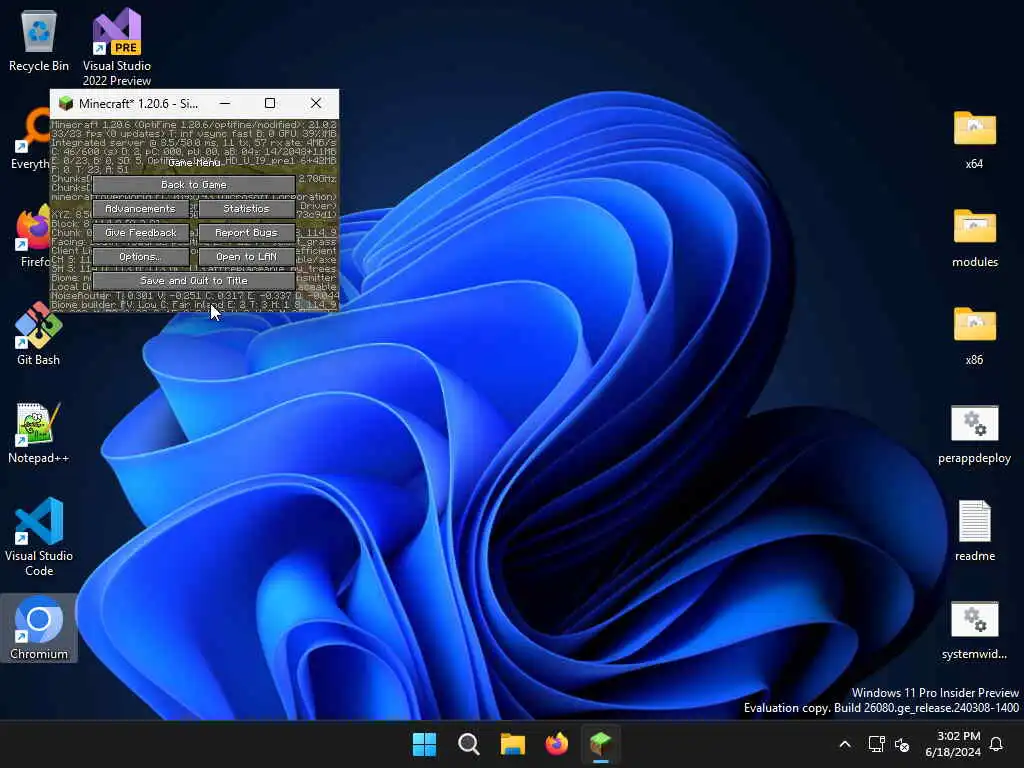
Task: Maximize the Minecraft window
Action: pos(270,103)
